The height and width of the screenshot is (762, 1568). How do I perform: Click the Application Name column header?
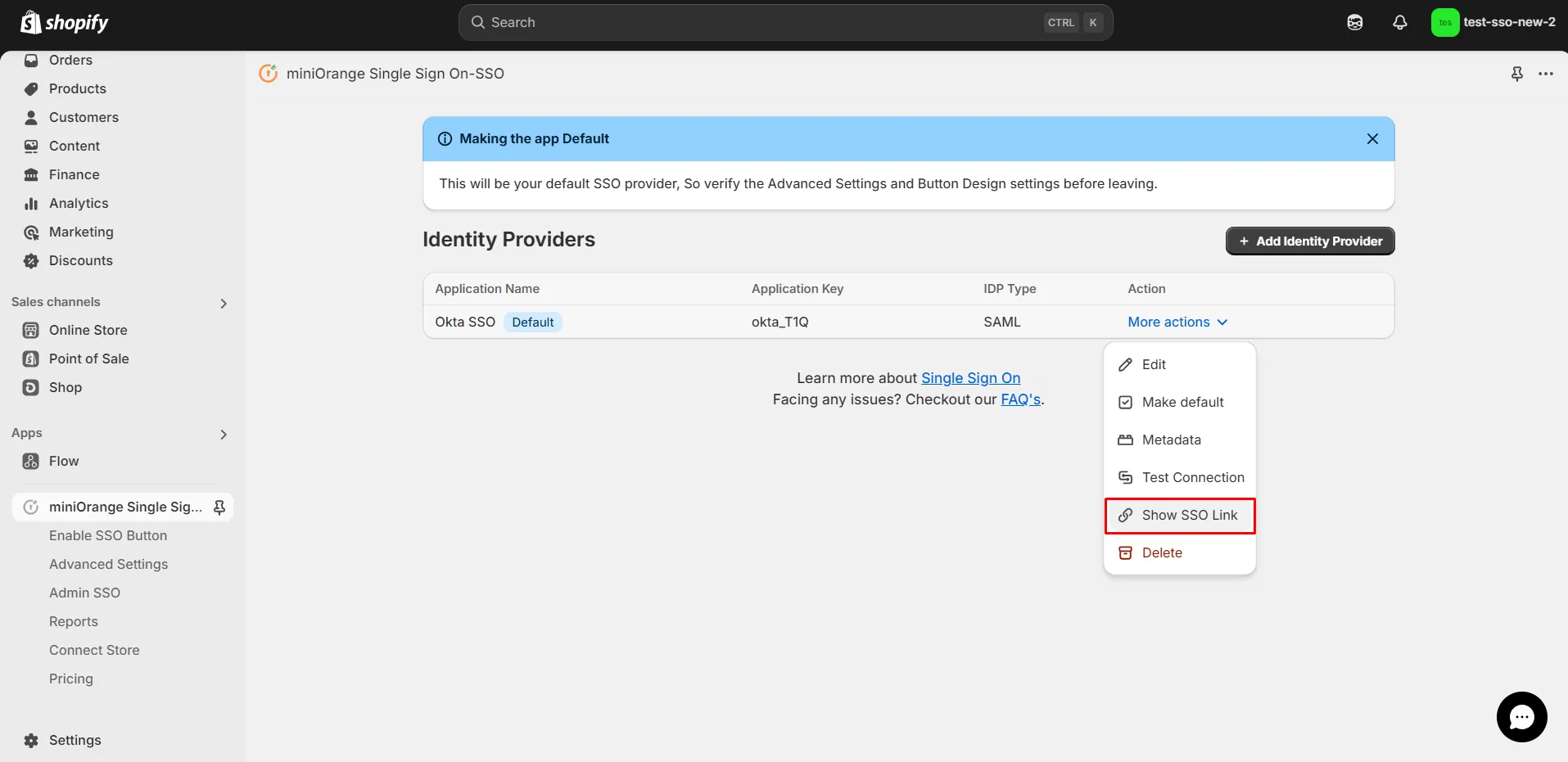click(x=487, y=289)
